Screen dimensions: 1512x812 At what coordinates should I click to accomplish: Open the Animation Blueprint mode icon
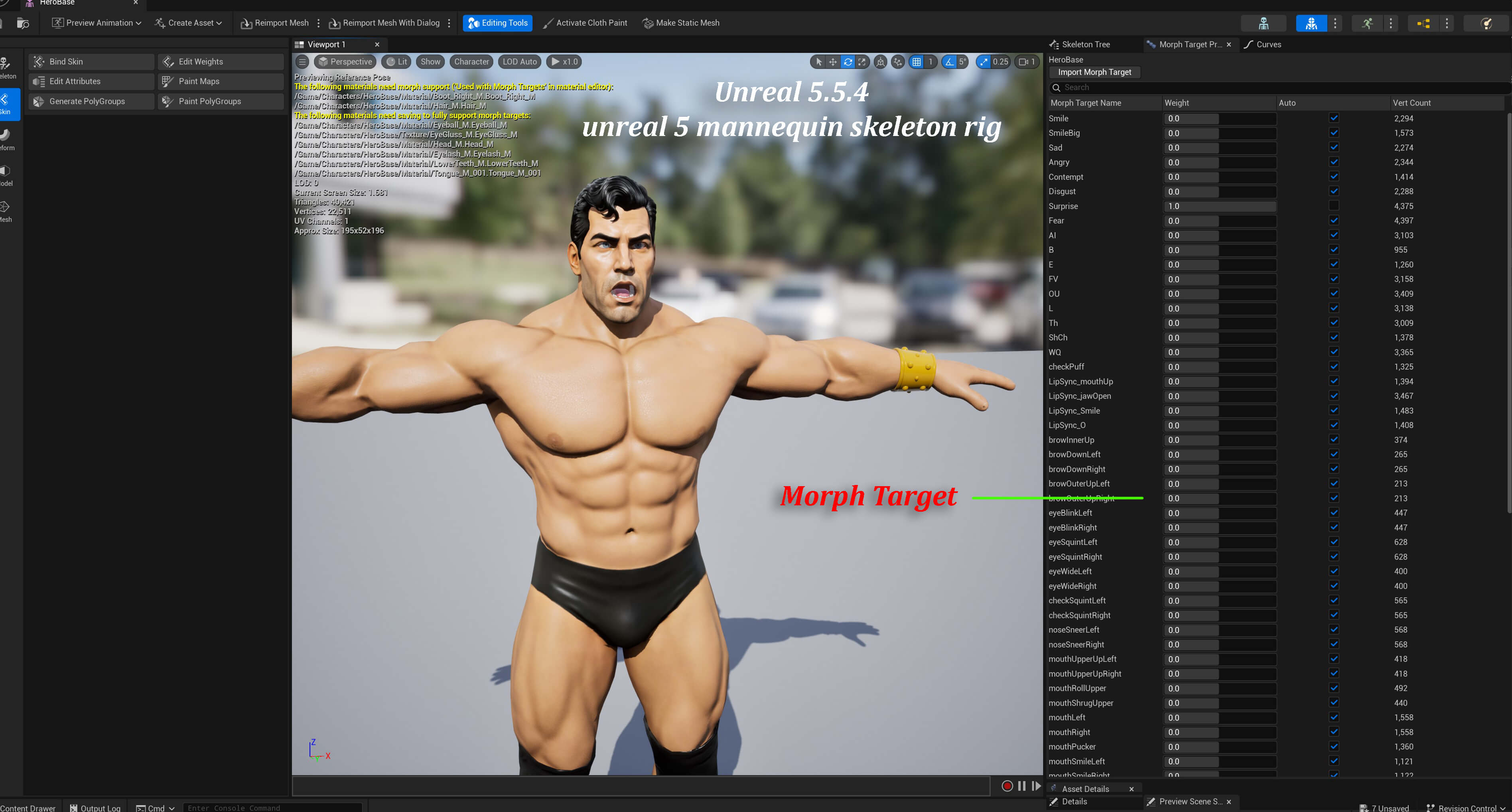(1423, 24)
